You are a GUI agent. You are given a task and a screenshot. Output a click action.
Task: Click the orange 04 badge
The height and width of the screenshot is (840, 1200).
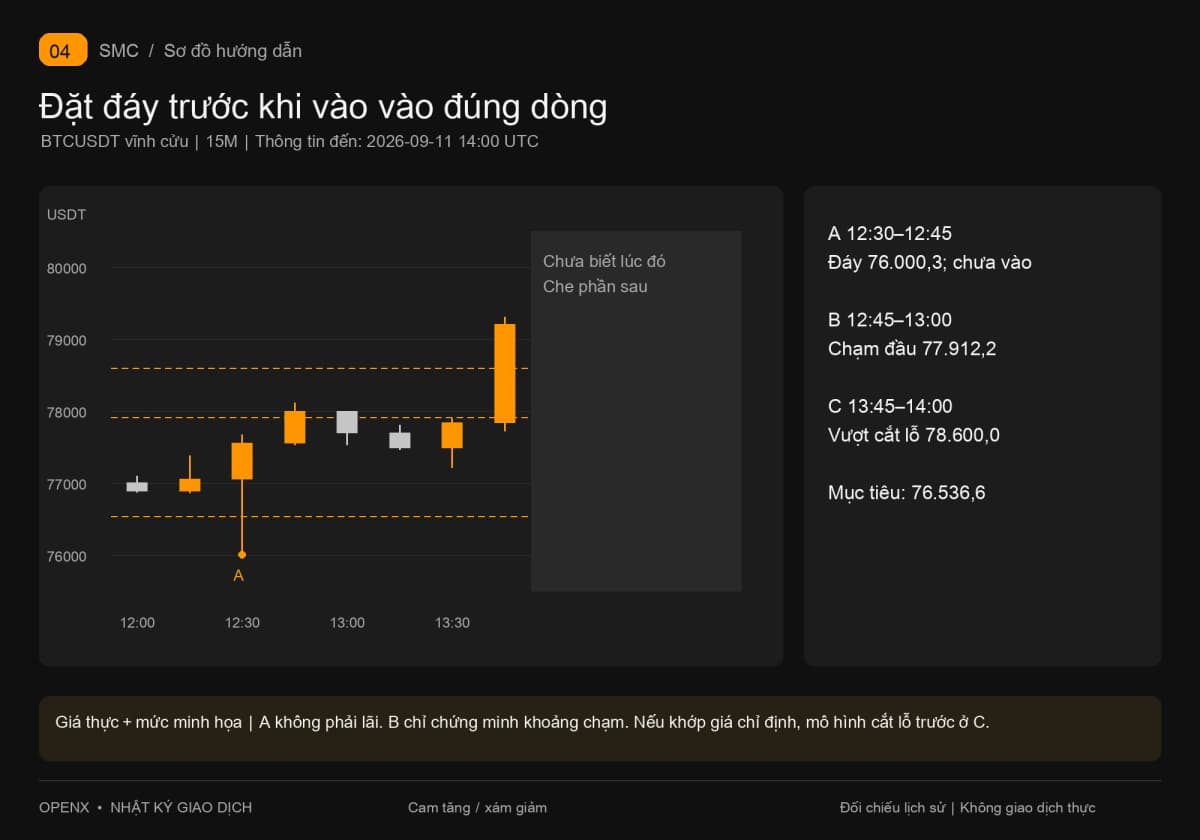pos(63,50)
